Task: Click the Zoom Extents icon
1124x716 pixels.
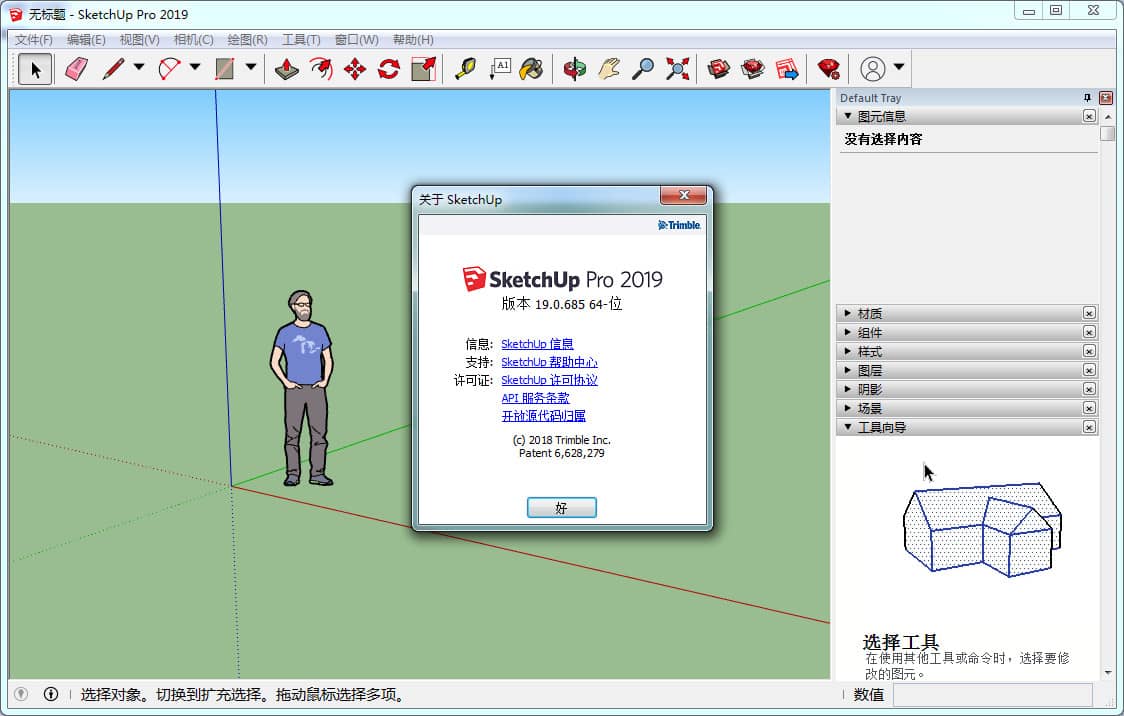Action: (678, 69)
